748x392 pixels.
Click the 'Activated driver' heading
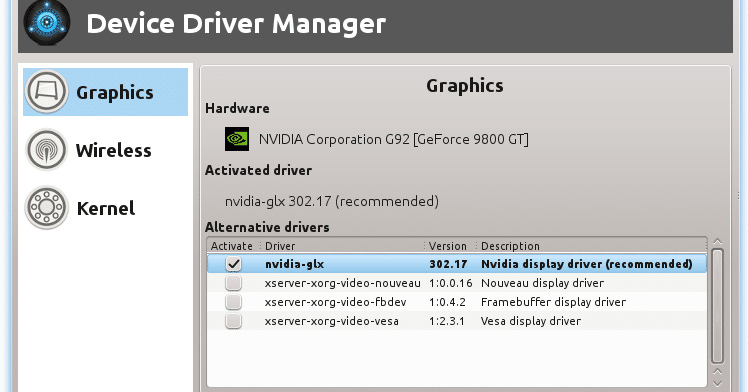click(x=259, y=170)
